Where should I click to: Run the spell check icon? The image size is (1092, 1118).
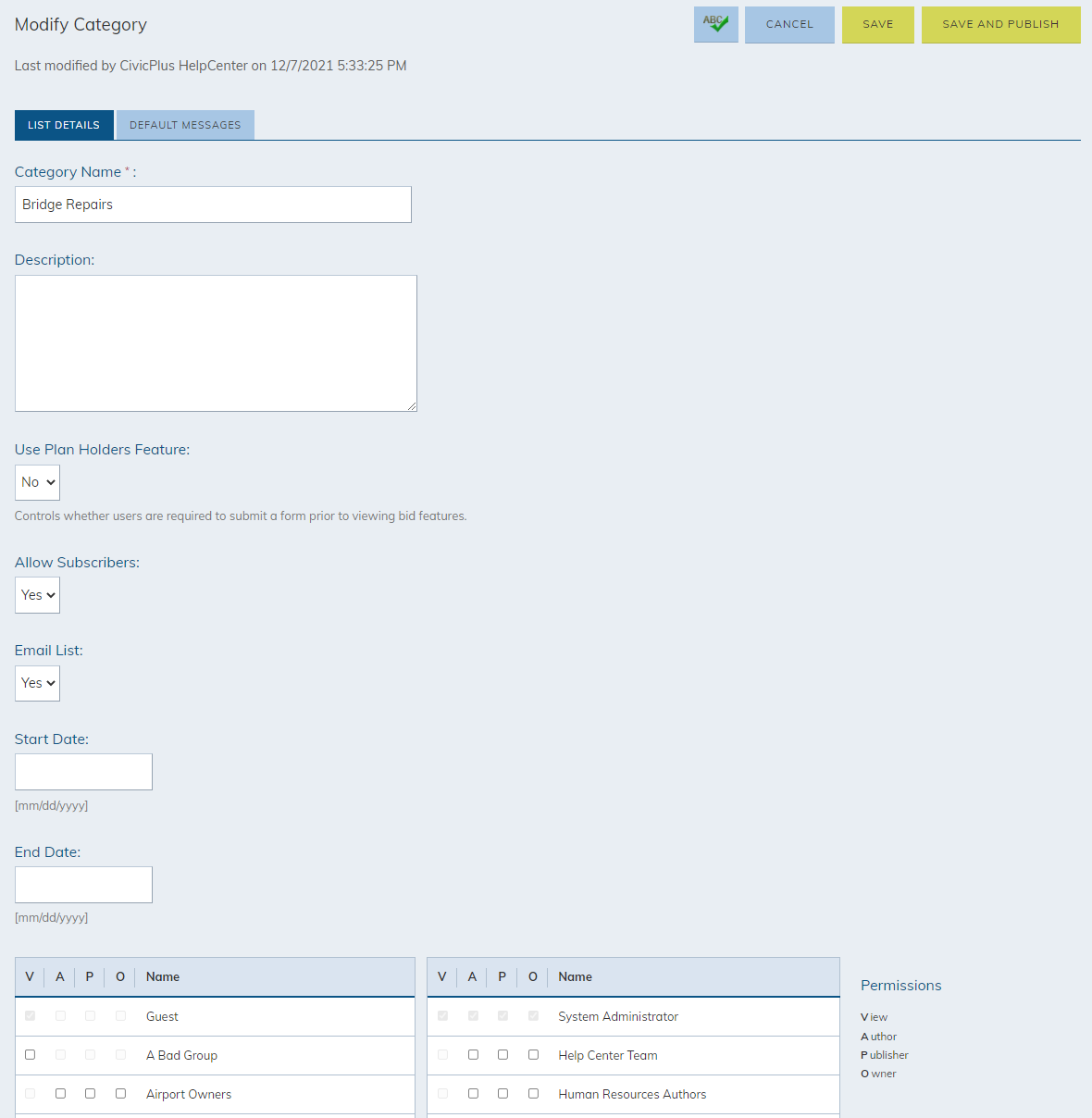coord(716,24)
